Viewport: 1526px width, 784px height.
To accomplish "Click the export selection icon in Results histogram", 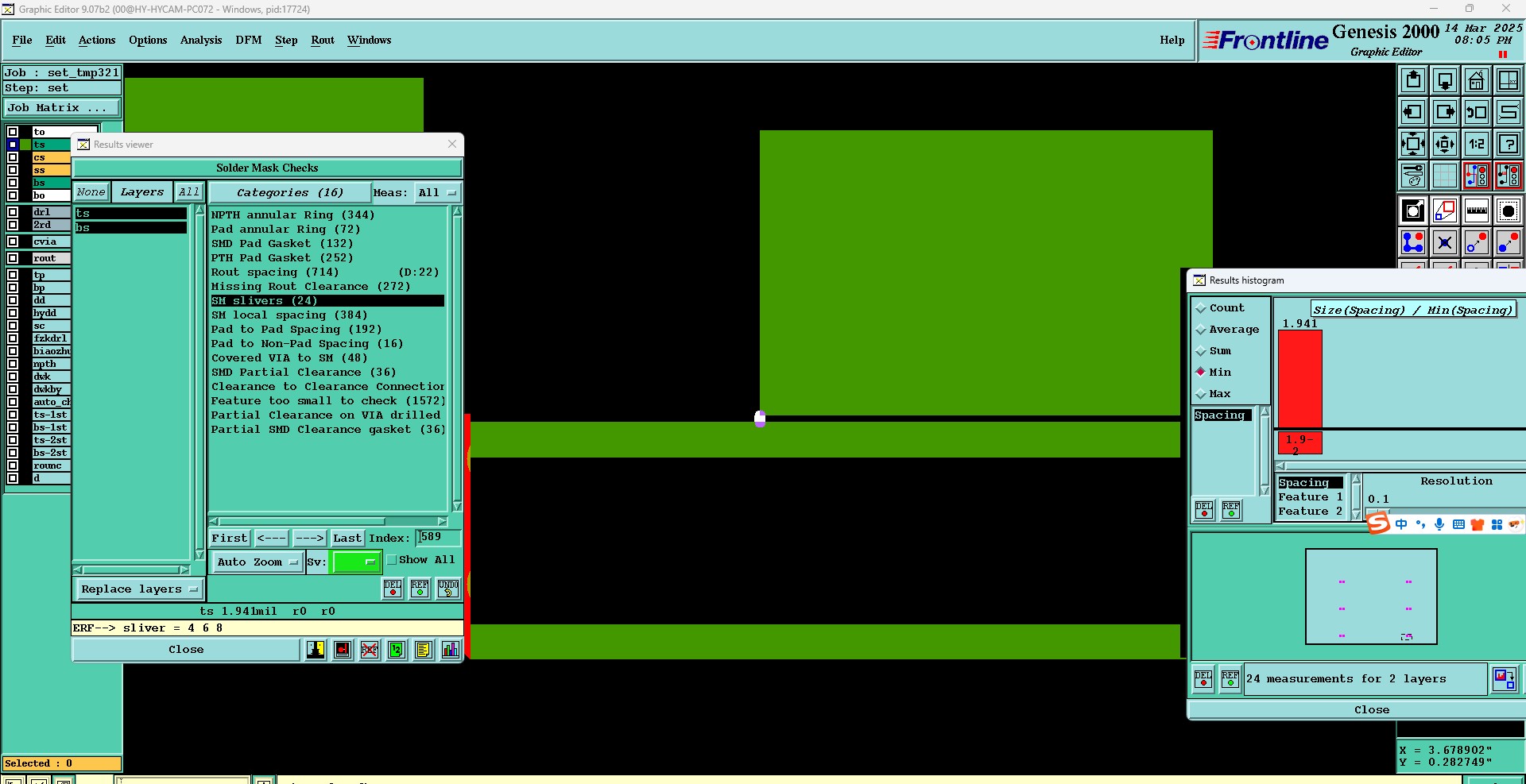I will click(x=1505, y=679).
